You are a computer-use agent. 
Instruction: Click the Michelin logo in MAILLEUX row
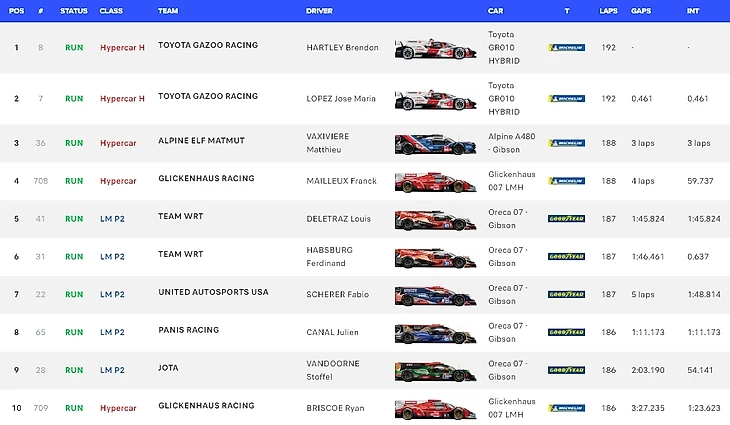click(x=567, y=181)
